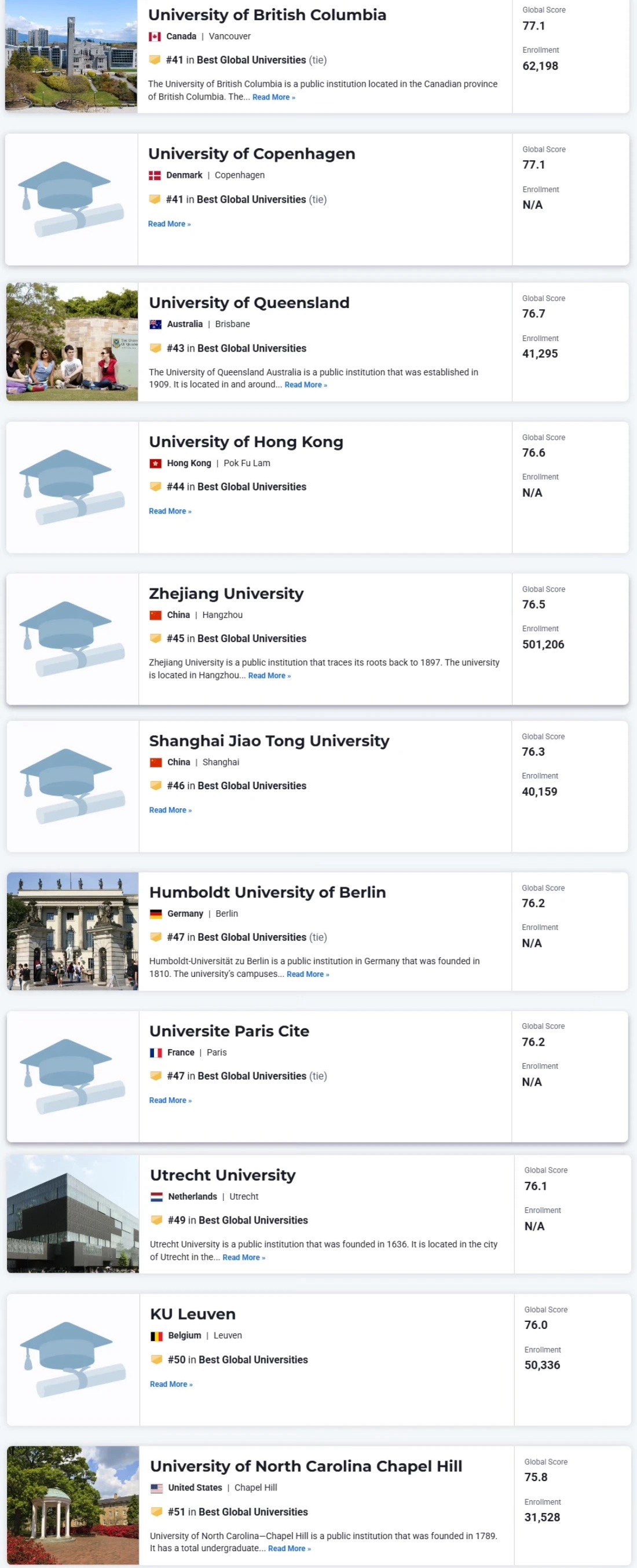
Task: Click the Canada flag icon
Action: click(x=155, y=36)
